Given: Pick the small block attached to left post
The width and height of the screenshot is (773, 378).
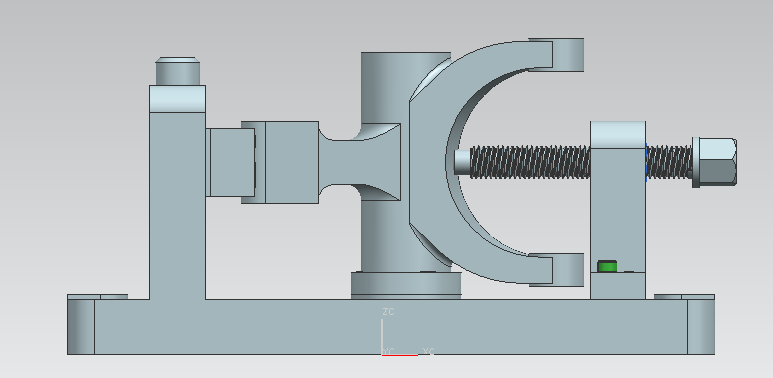Looking at the screenshot, I should (x=231, y=162).
